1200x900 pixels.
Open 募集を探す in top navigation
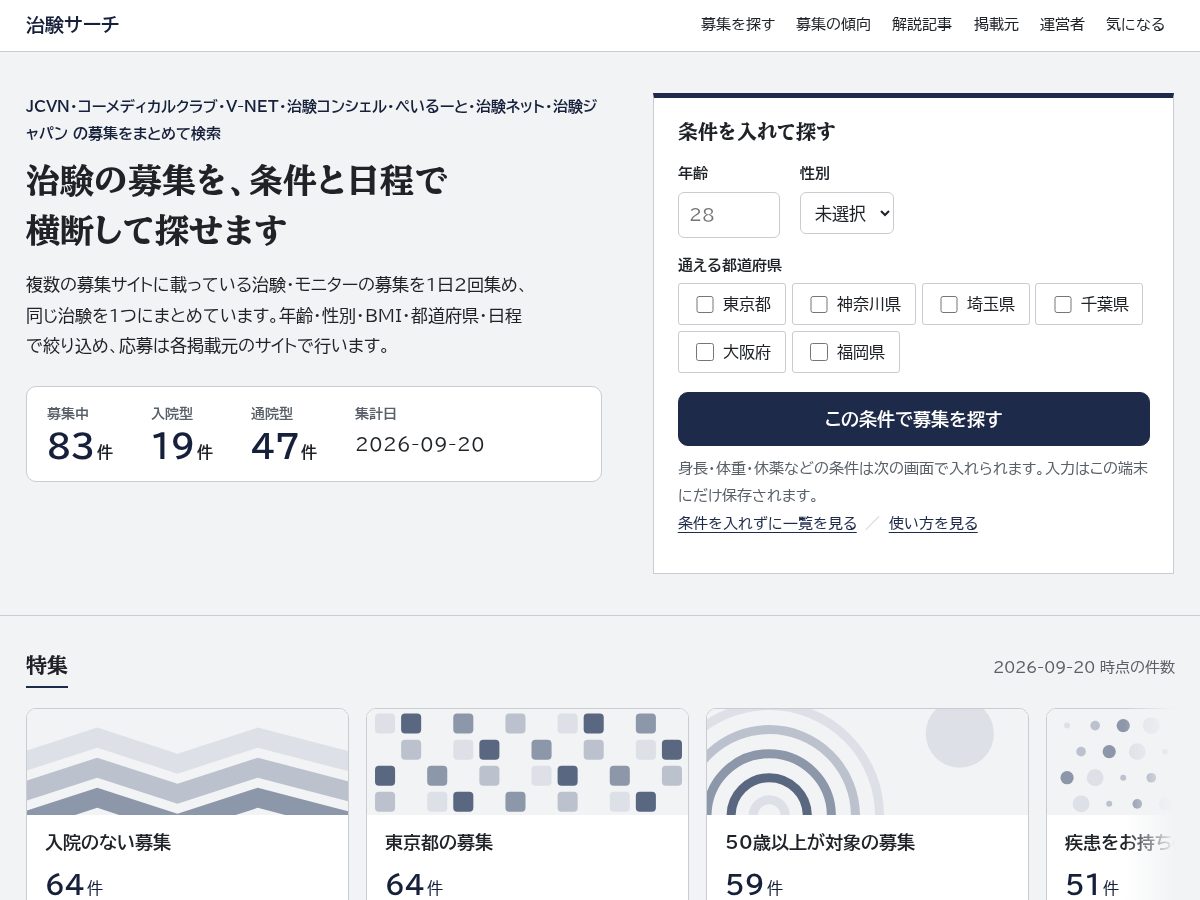pyautogui.click(x=738, y=25)
